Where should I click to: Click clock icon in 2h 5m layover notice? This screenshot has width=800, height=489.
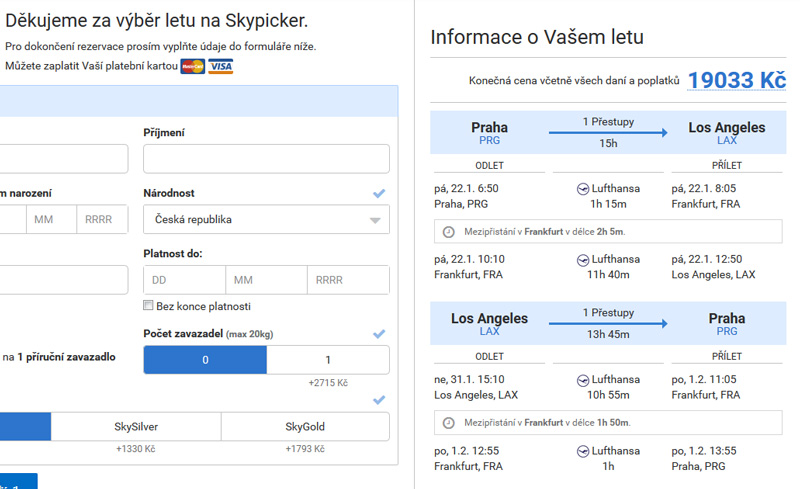(448, 232)
